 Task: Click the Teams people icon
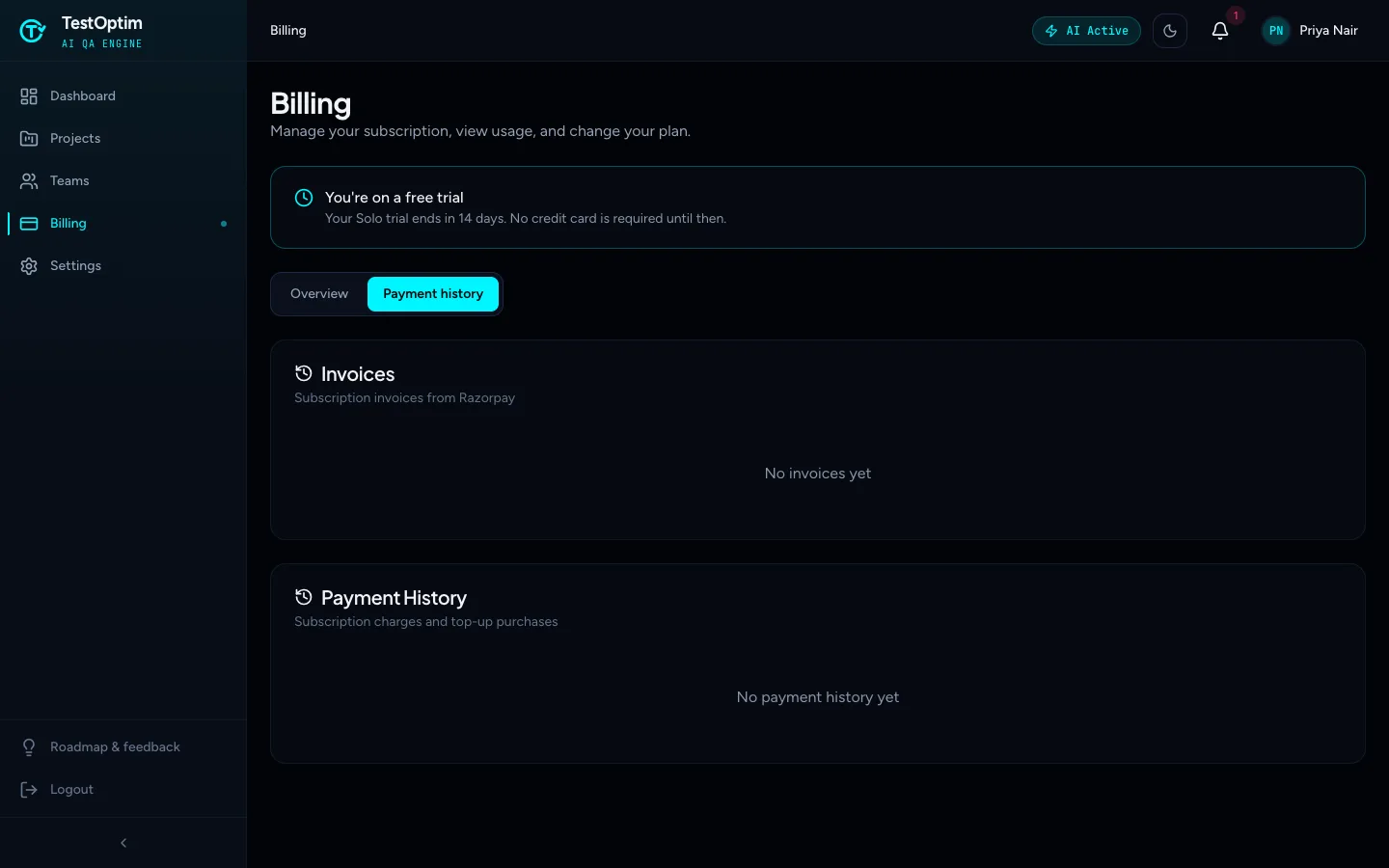point(29,181)
